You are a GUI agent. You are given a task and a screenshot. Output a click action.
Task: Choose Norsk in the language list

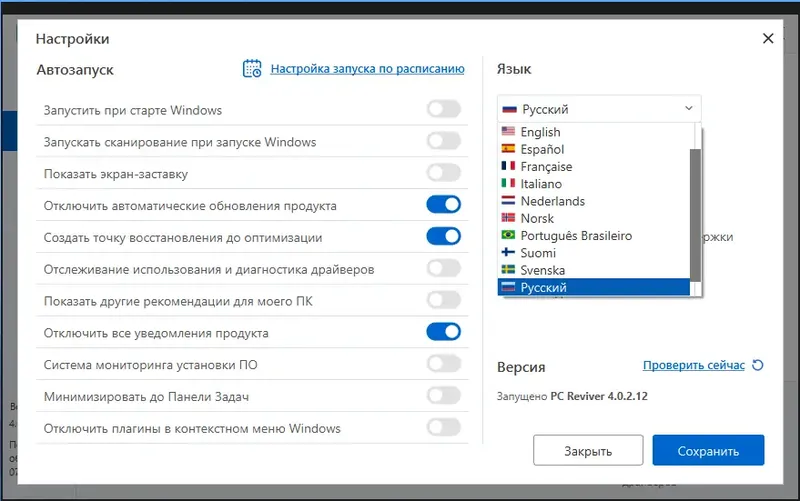pyautogui.click(x=594, y=218)
